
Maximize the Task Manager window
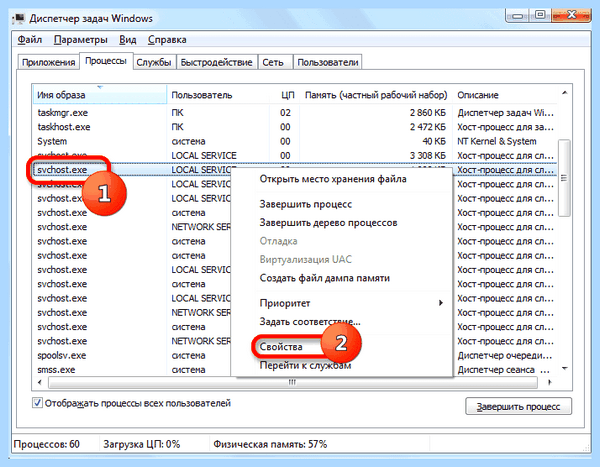point(540,15)
